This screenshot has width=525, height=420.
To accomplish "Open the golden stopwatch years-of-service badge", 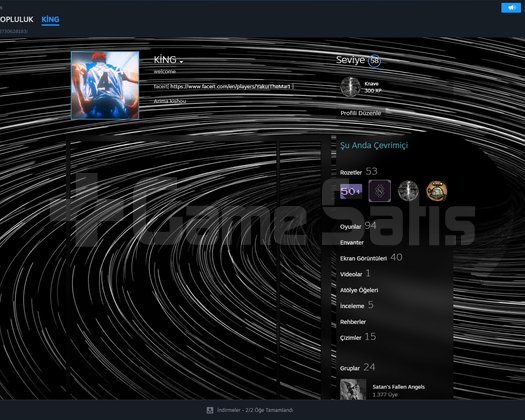I will pyautogui.click(x=437, y=191).
